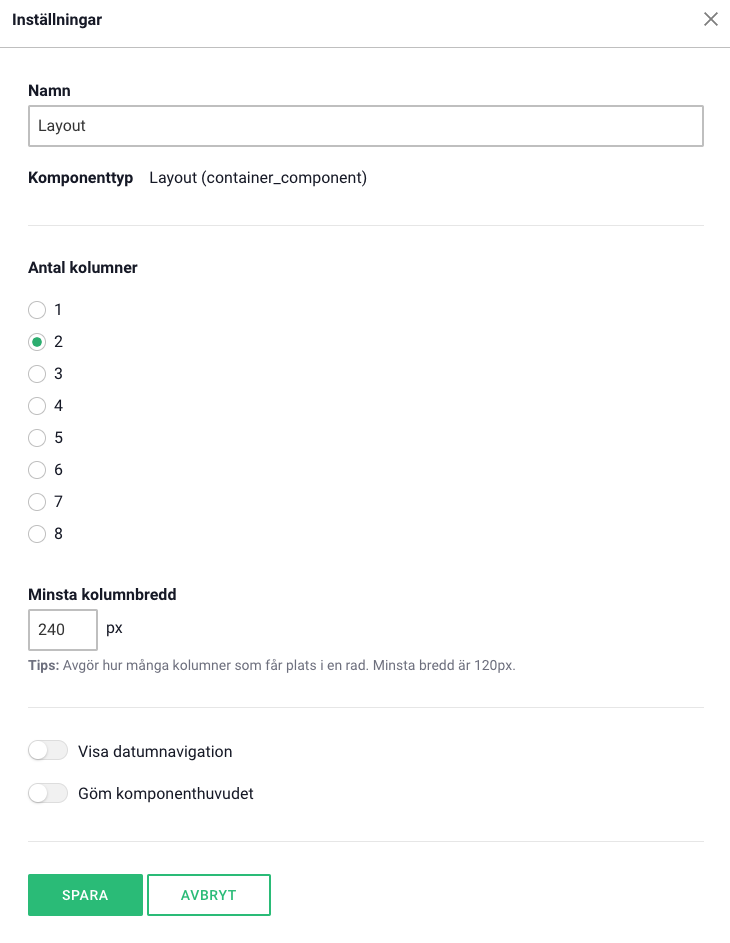This screenshot has width=730, height=943.
Task: Click the Namn text field
Action: pos(365,127)
